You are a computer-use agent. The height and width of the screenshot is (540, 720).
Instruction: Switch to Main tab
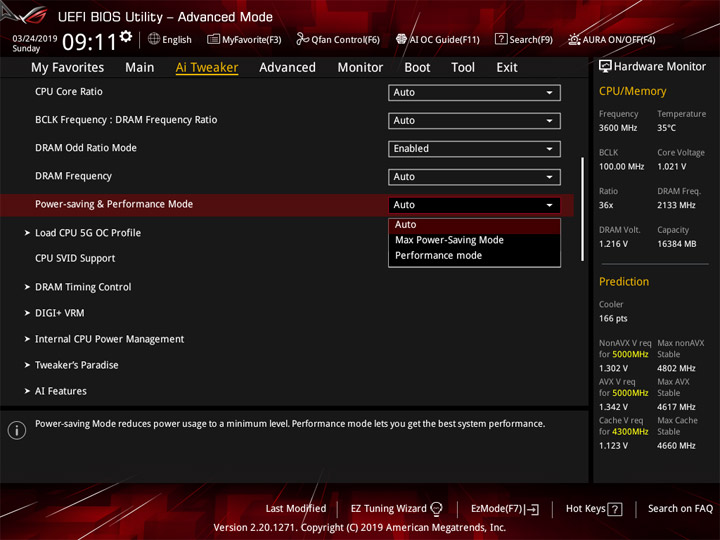[140, 68]
